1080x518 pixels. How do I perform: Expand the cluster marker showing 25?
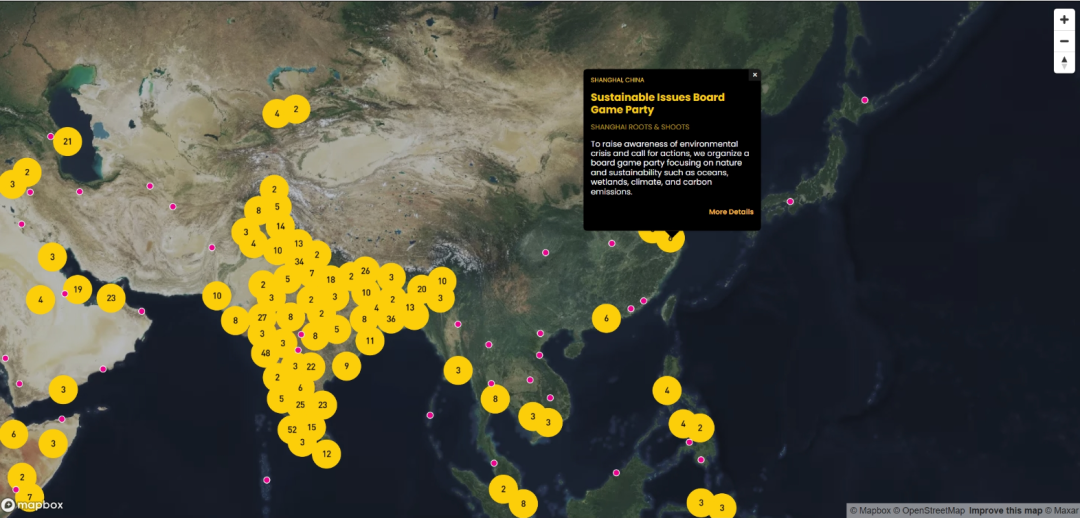point(300,405)
